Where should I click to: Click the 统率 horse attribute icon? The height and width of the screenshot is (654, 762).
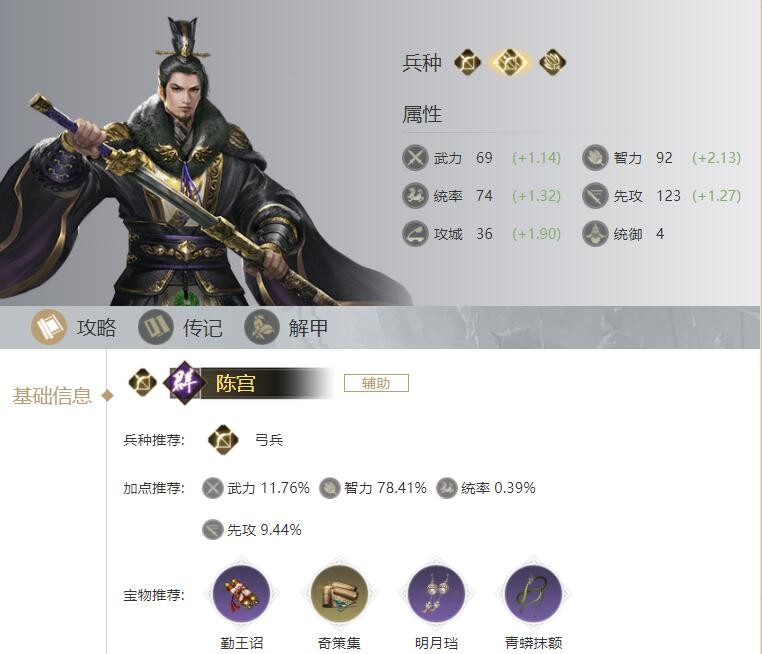click(415, 195)
